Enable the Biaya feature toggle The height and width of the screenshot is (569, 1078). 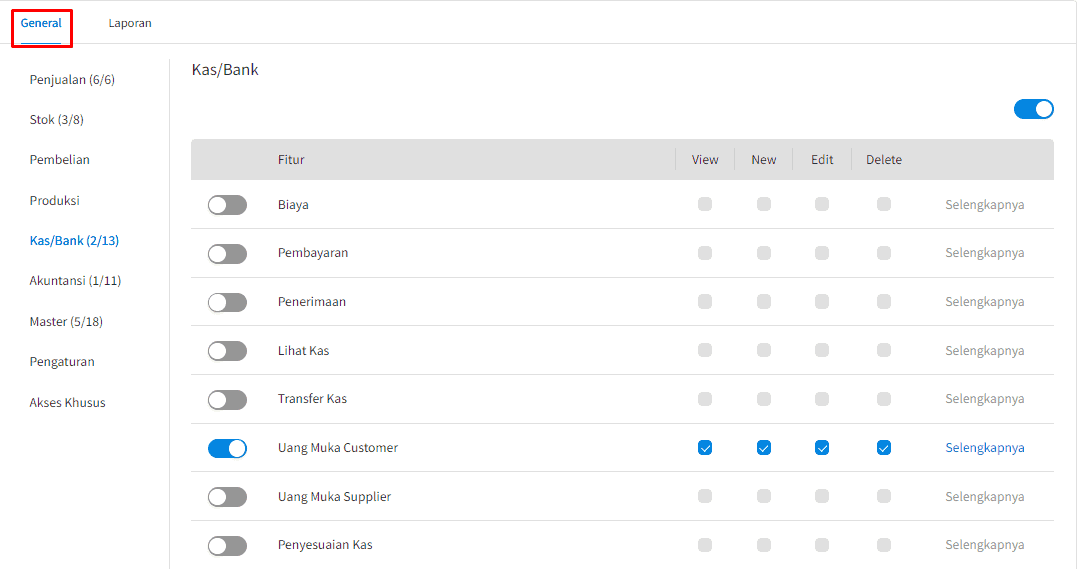227,205
